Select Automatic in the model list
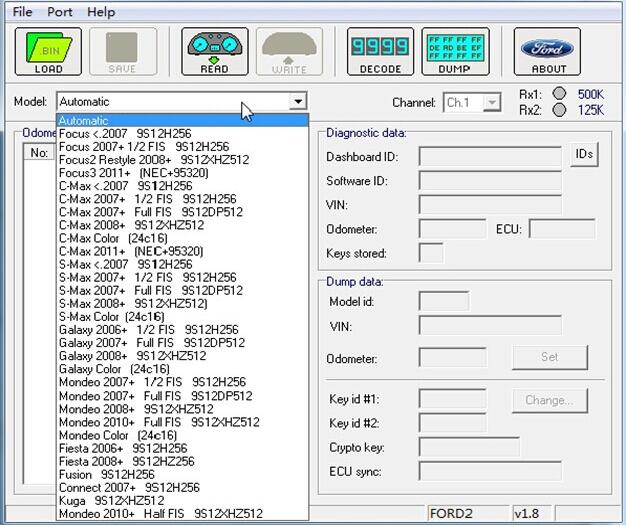Image resolution: width=626 pixels, height=527 pixels. (182, 121)
